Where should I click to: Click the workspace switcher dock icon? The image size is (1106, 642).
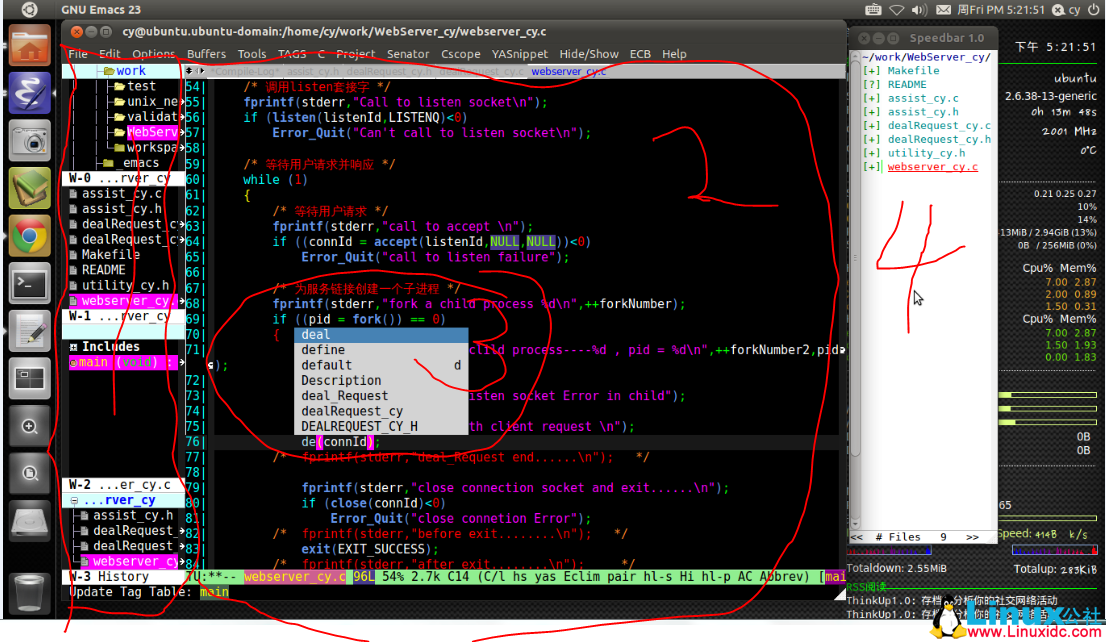(x=30, y=380)
